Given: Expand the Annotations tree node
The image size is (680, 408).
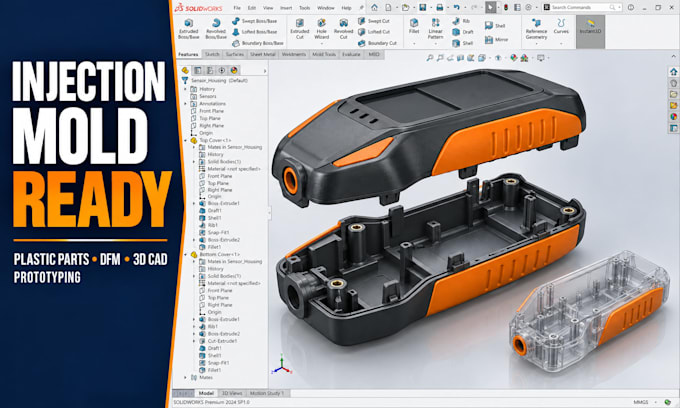Looking at the screenshot, I should coord(186,104).
